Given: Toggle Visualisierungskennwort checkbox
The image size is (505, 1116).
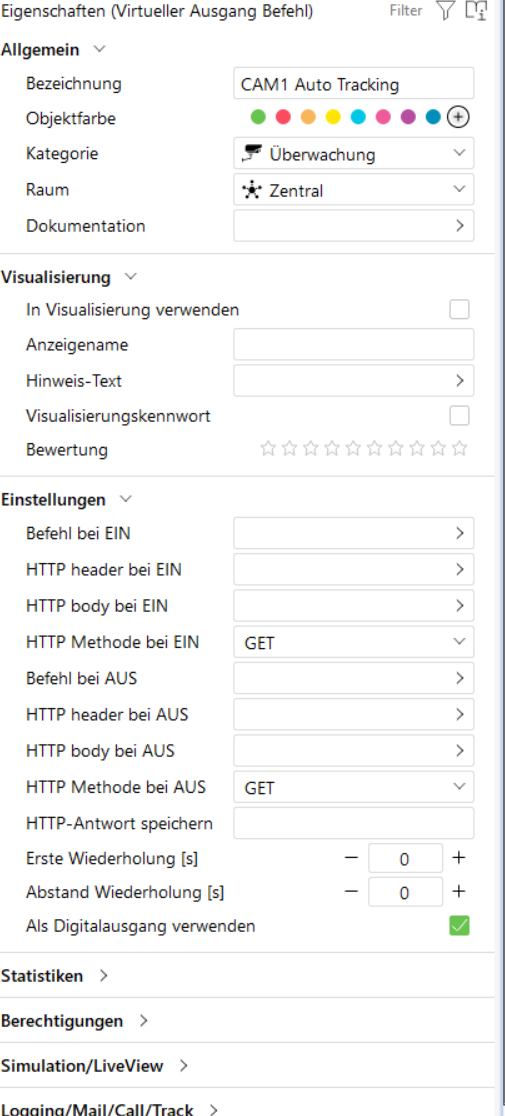Looking at the screenshot, I should tap(459, 416).
